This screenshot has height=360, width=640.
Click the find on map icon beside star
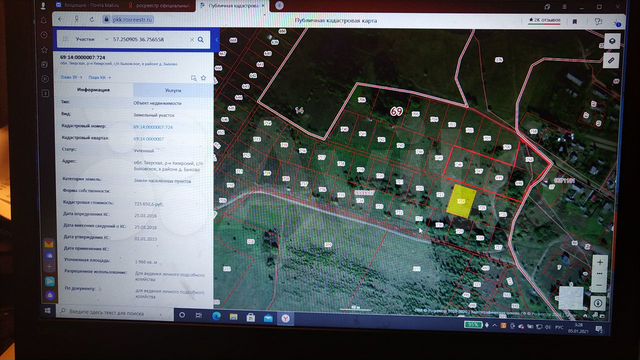[x=193, y=78]
